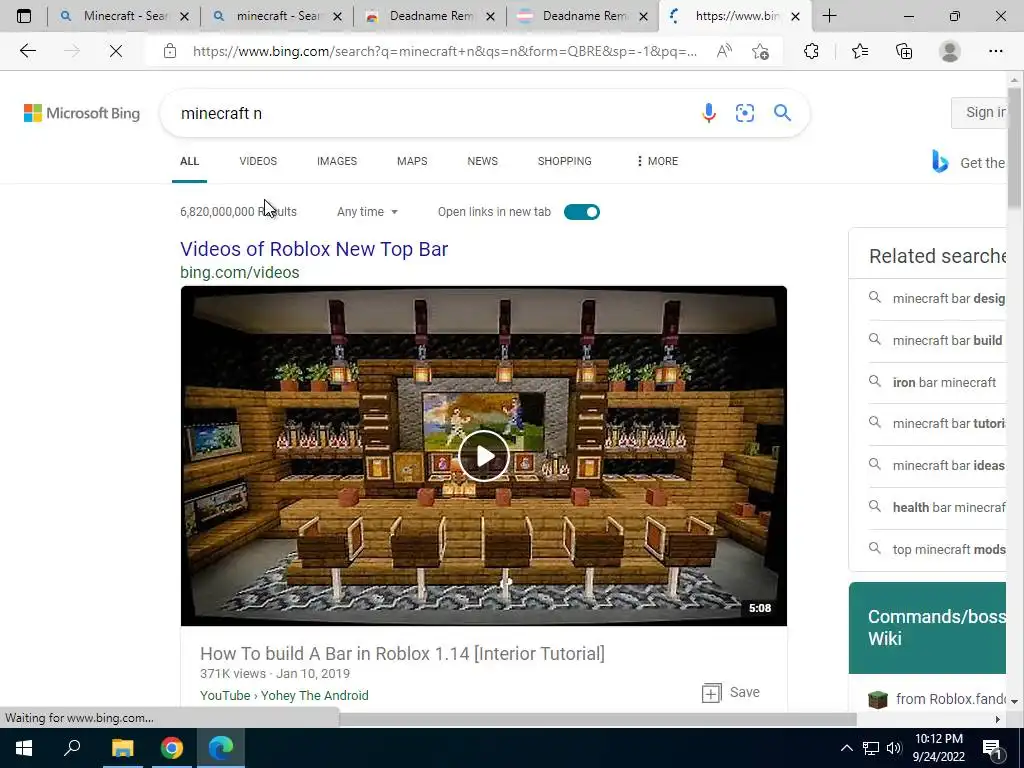Launch Google Chrome from taskbar
1024x768 pixels.
[172, 748]
